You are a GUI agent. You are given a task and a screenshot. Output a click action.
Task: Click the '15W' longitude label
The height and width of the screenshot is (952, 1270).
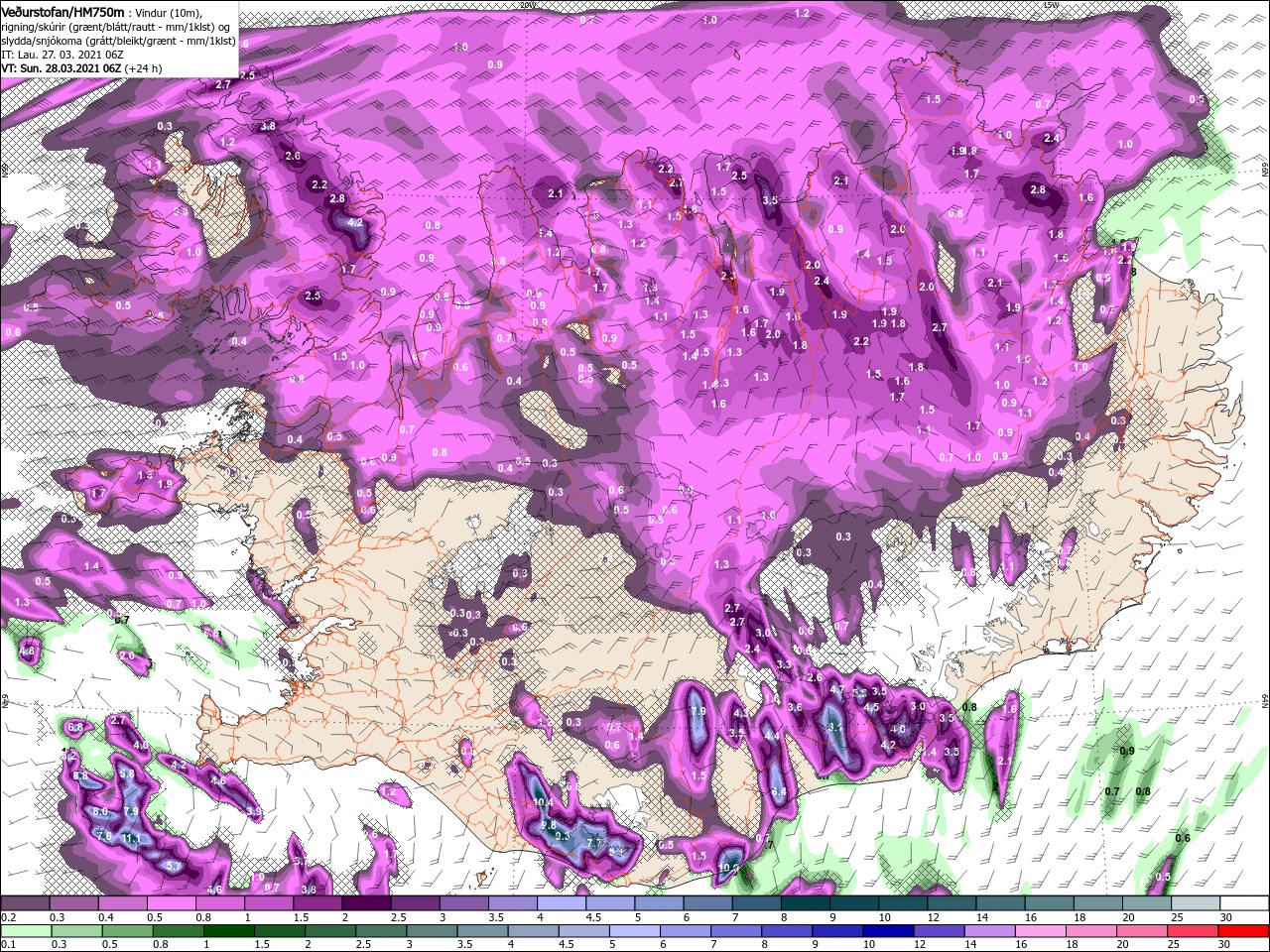1051,5
